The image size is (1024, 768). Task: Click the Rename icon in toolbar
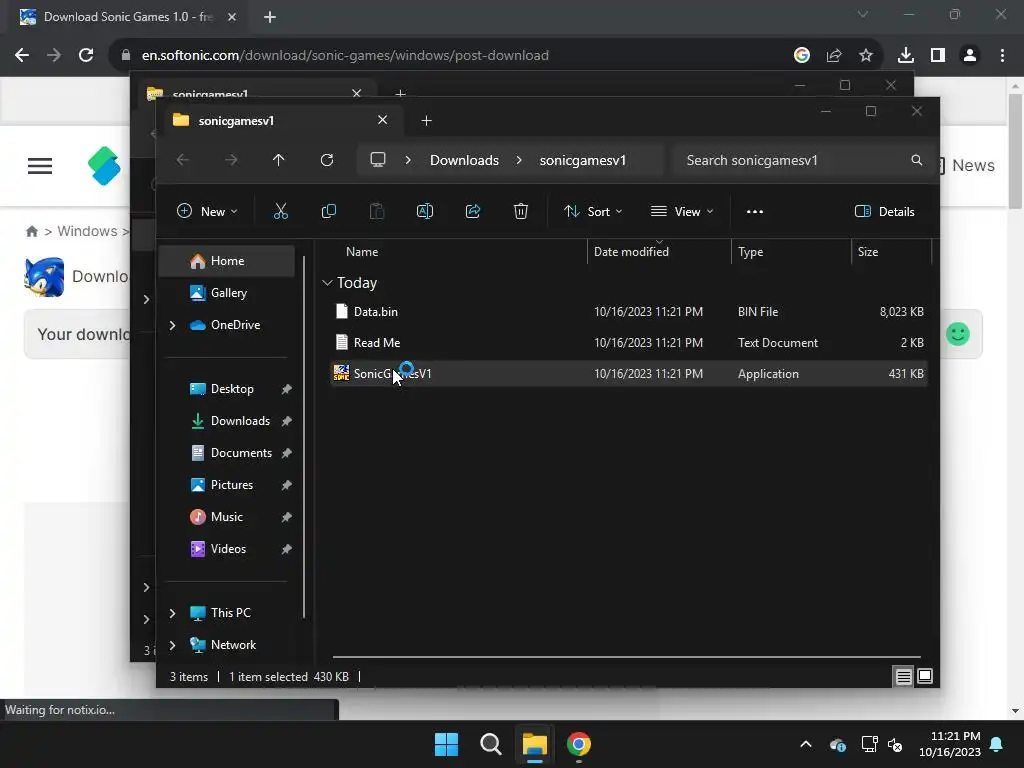point(424,211)
